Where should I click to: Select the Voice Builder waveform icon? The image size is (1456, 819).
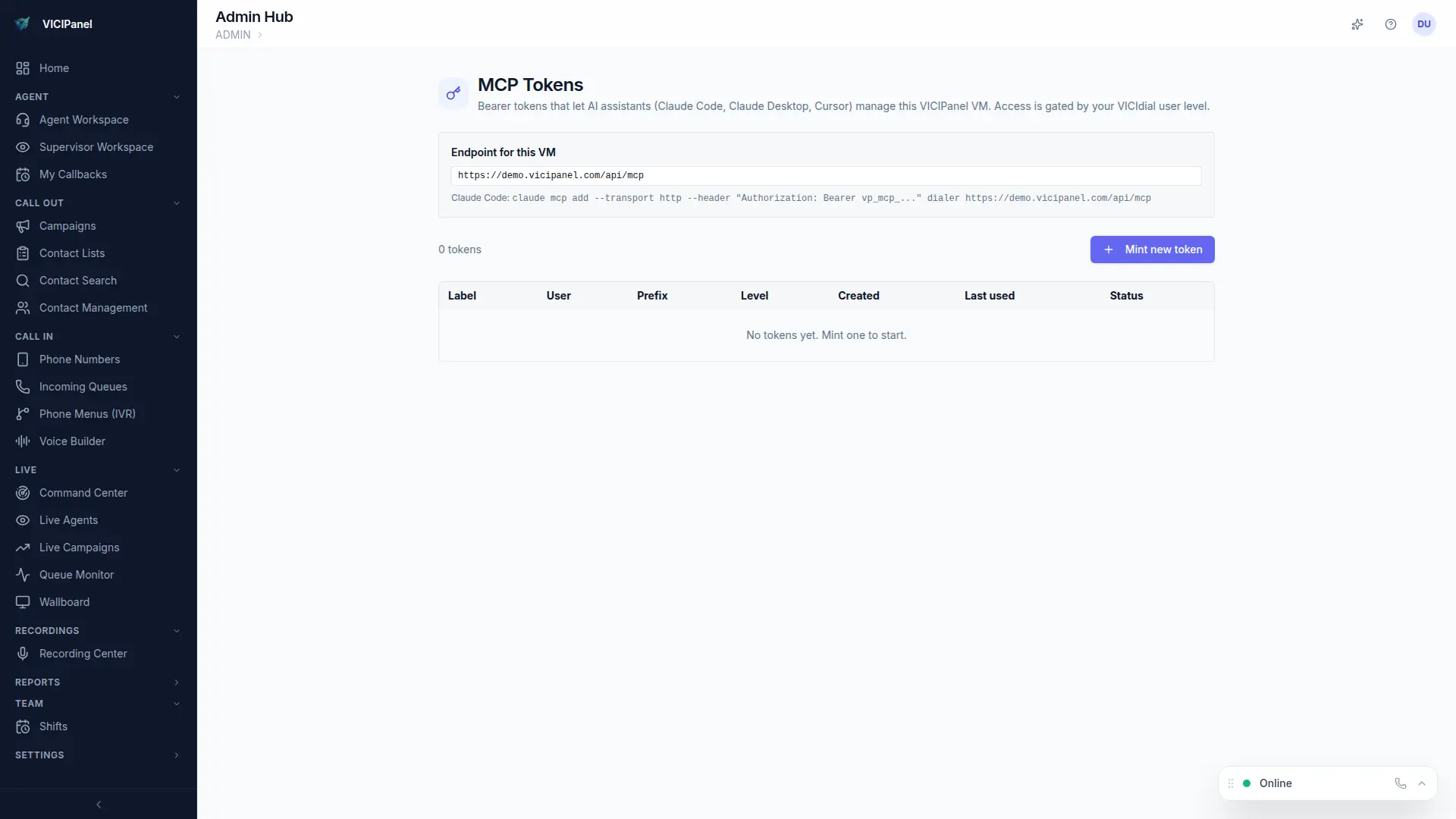23,441
